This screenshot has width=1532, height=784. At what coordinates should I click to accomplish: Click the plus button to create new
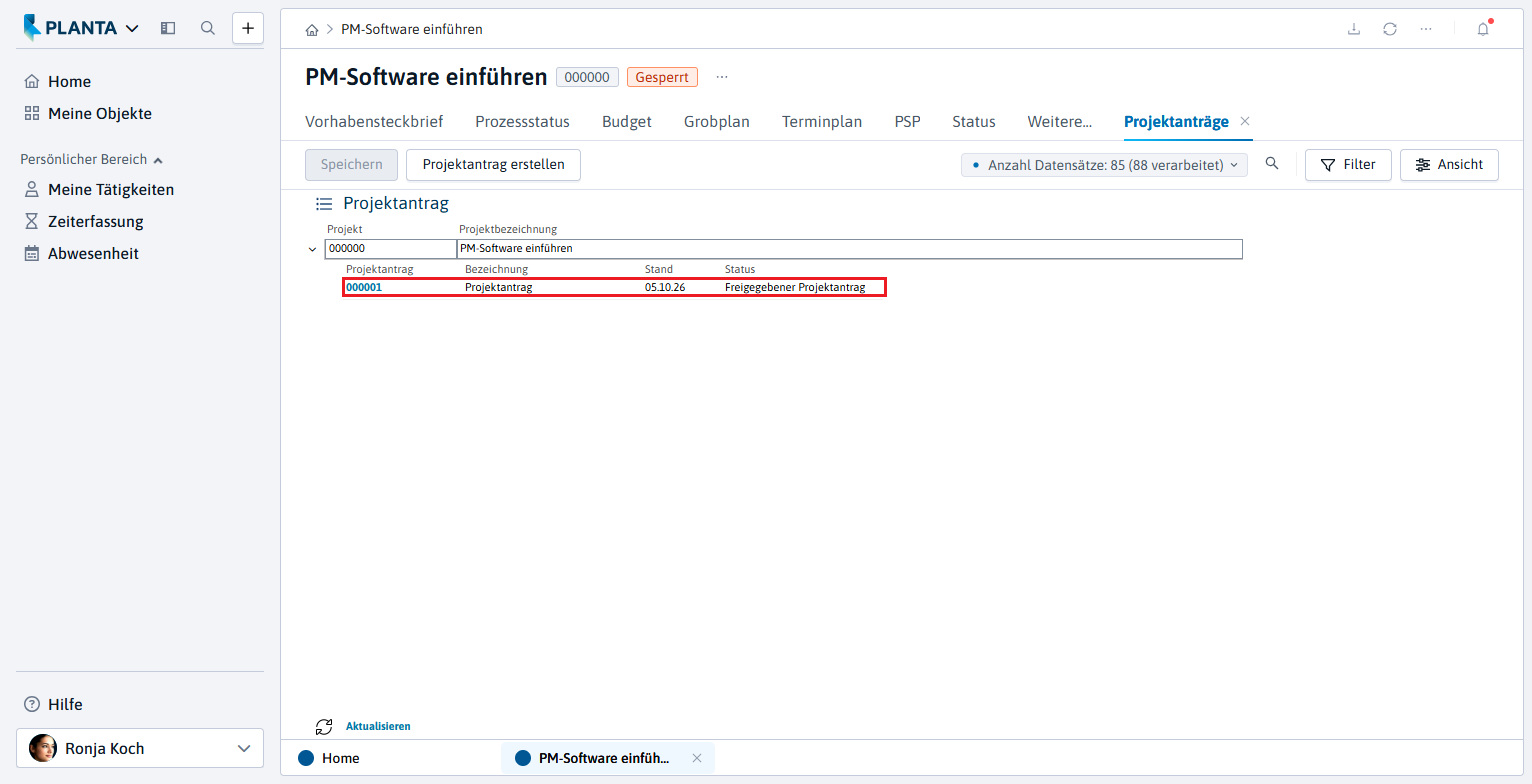click(248, 28)
